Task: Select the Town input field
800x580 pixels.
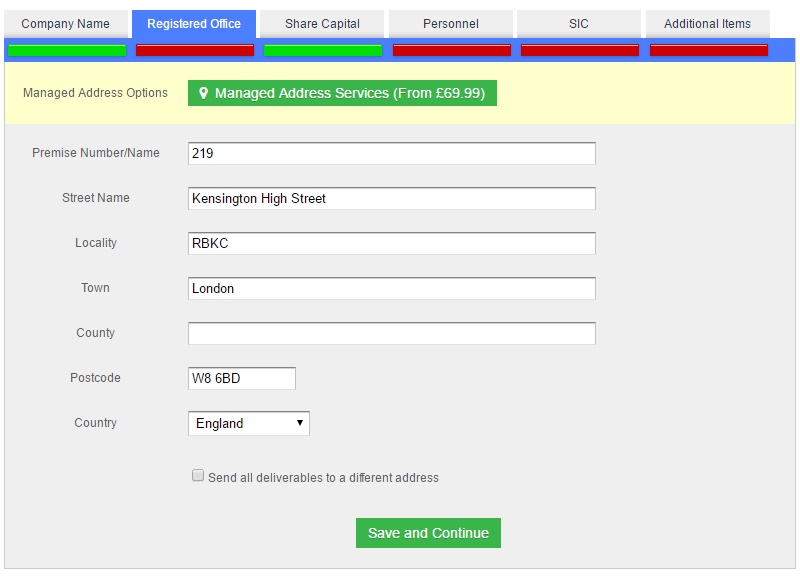Action: (391, 288)
